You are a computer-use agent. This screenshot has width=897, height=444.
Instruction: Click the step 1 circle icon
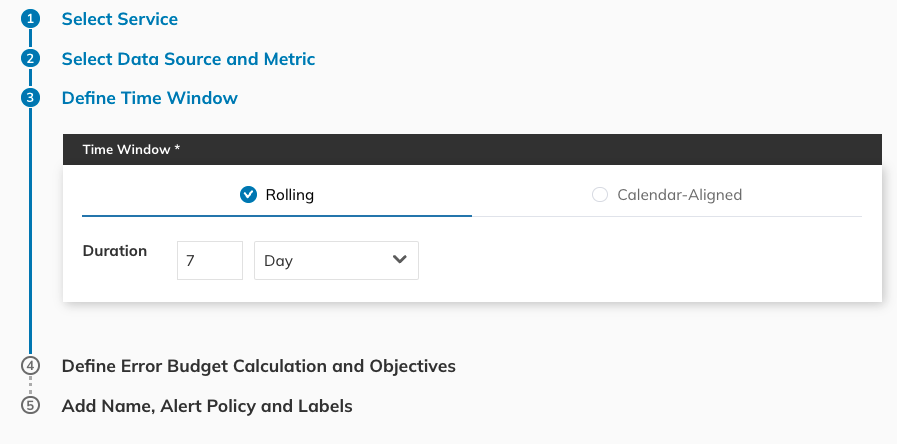pyautogui.click(x=31, y=19)
